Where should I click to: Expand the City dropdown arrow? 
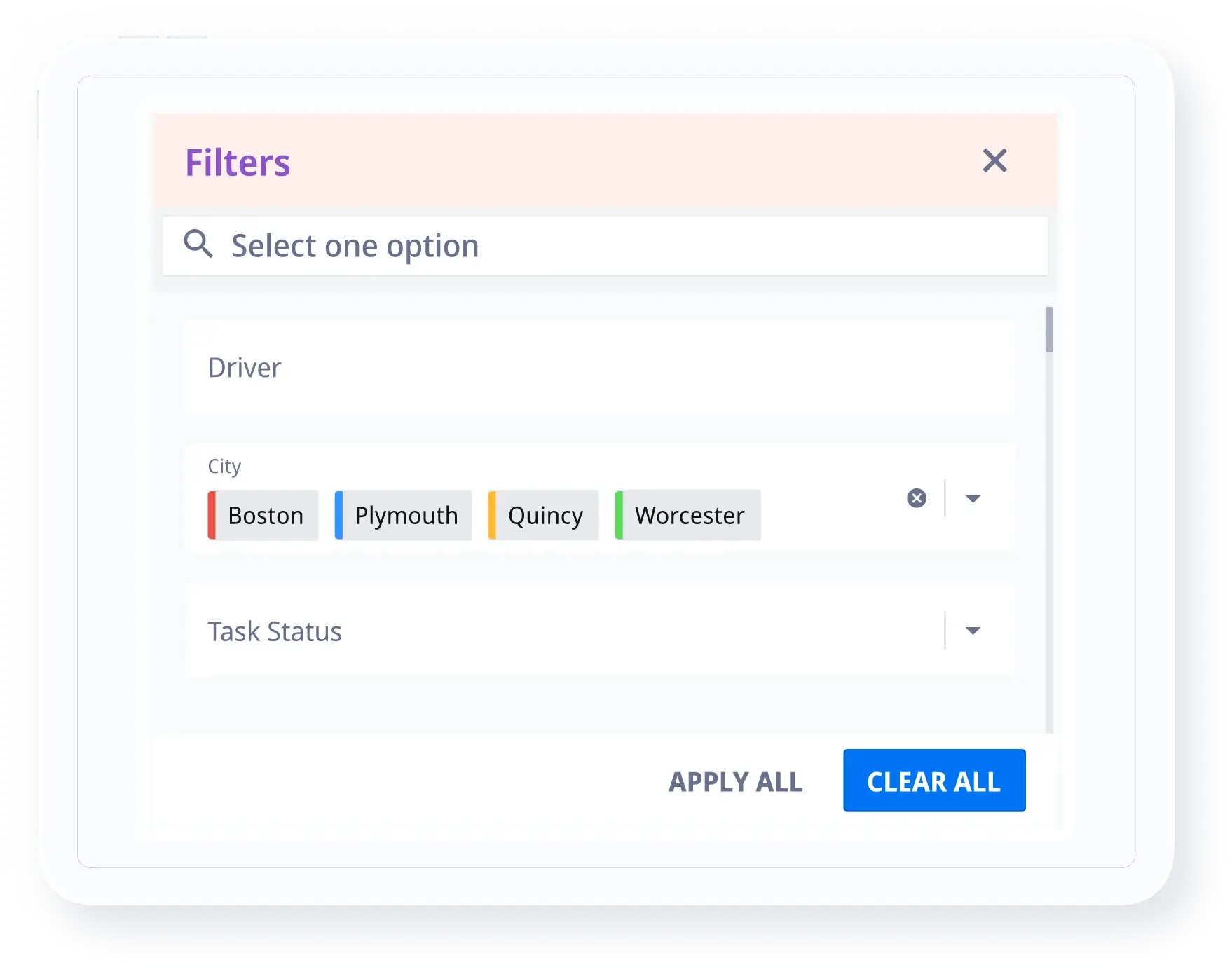point(973,498)
